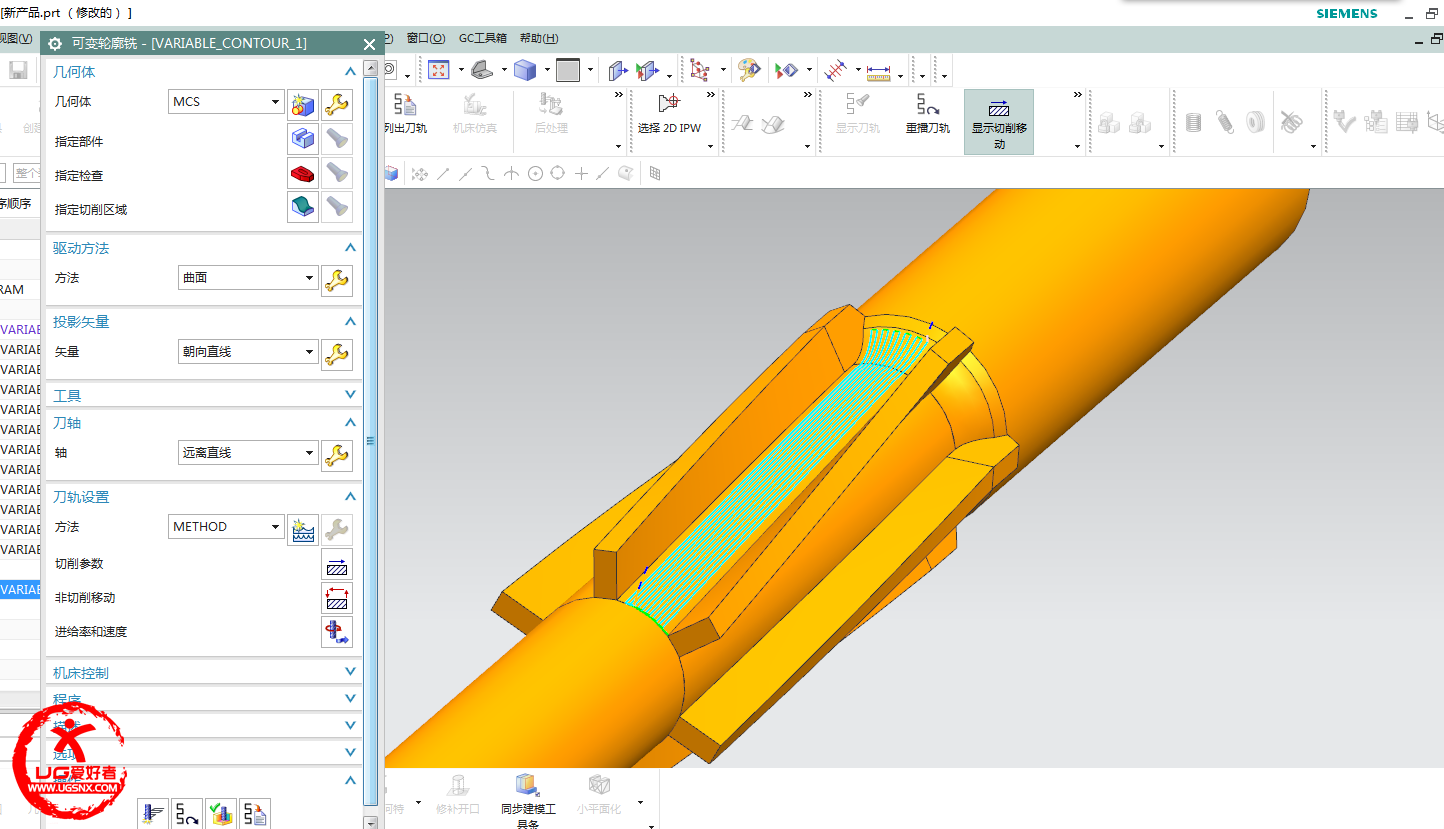1444x829 pixels.
Task: Click the Fit view icon in top toolbar
Action: pyautogui.click(x=439, y=70)
